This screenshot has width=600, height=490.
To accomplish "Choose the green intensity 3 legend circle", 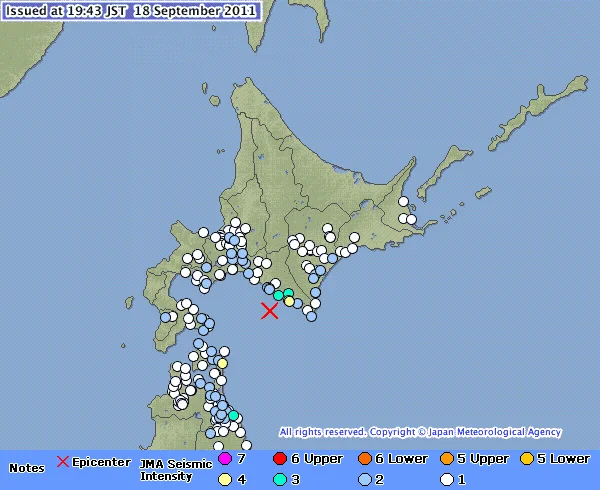I will point(280,479).
